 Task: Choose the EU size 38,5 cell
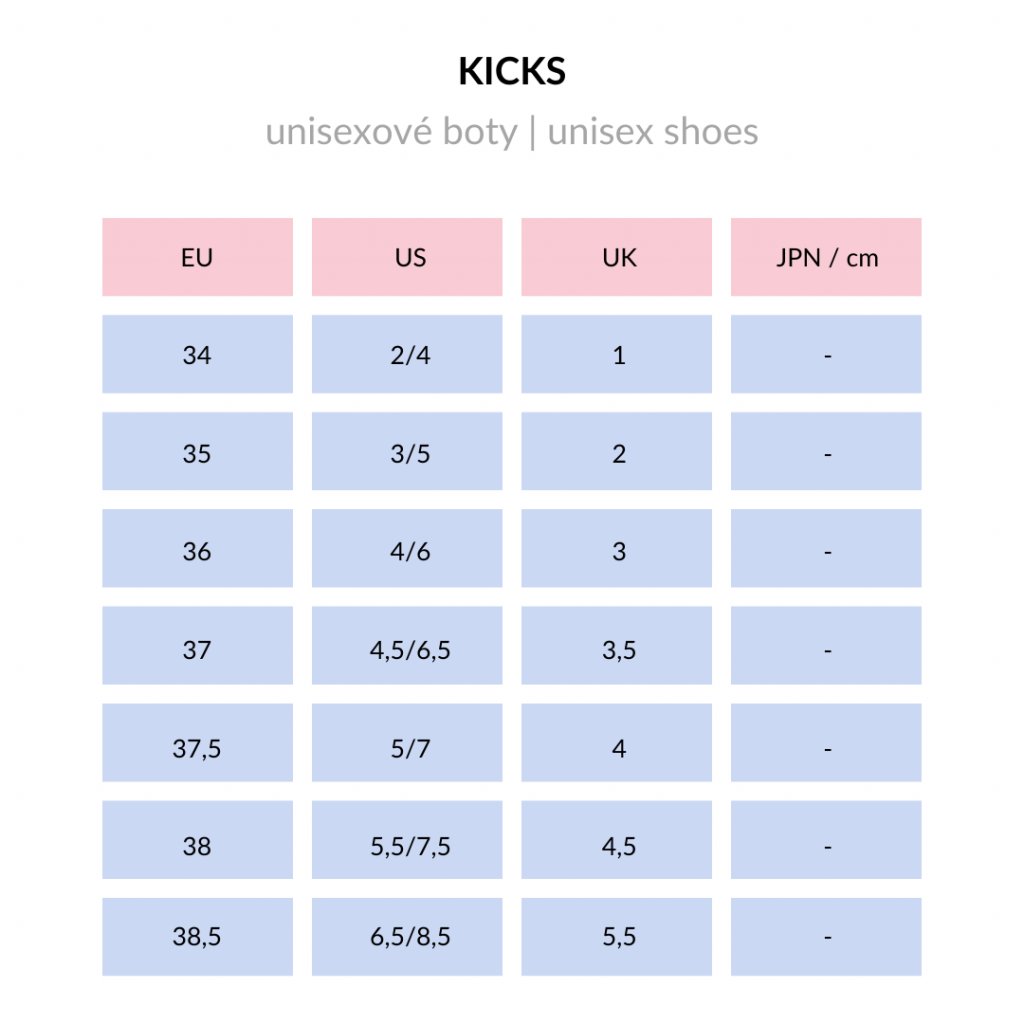tap(197, 938)
